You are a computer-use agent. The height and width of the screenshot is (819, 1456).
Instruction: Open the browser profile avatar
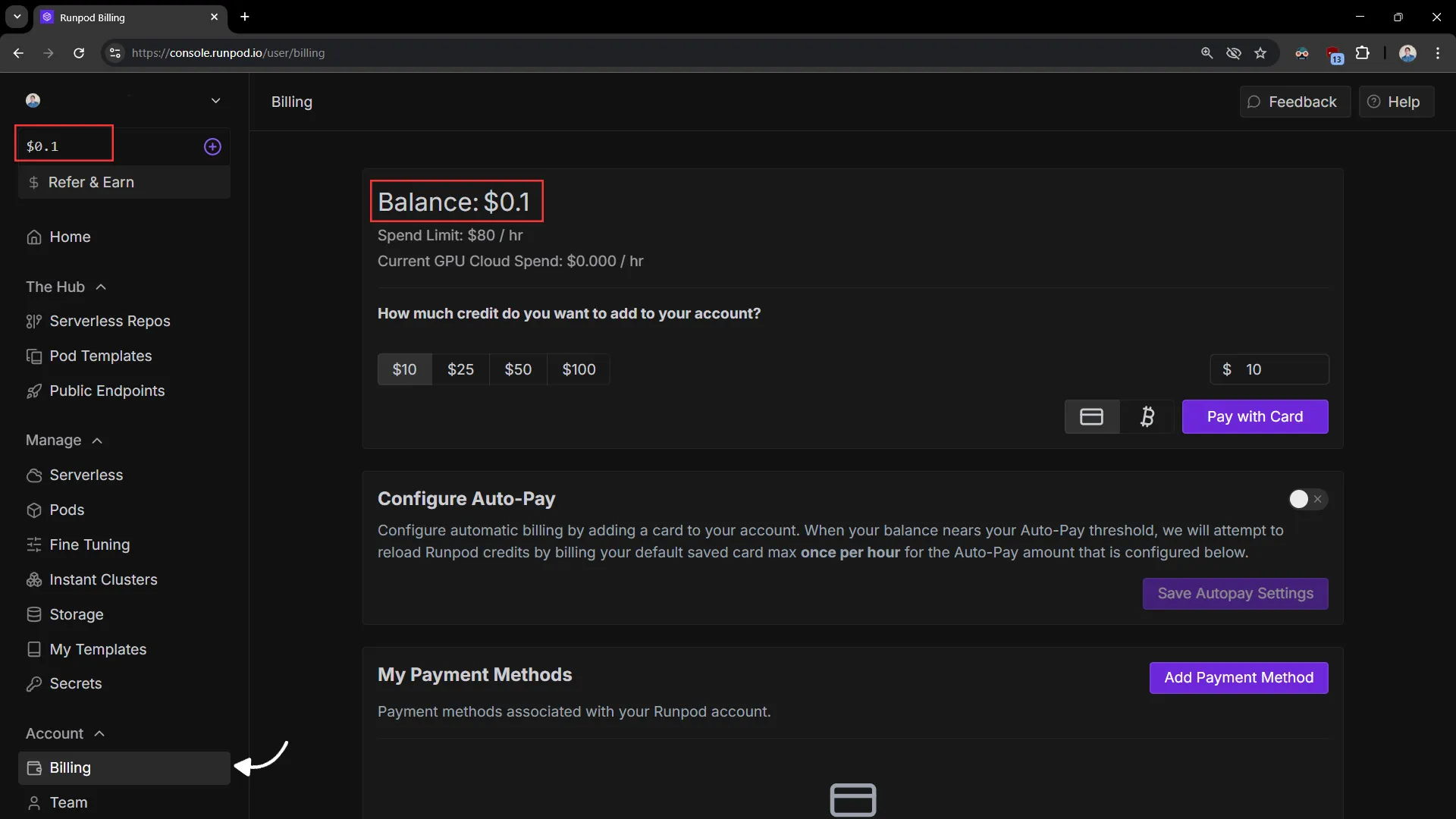point(1407,53)
